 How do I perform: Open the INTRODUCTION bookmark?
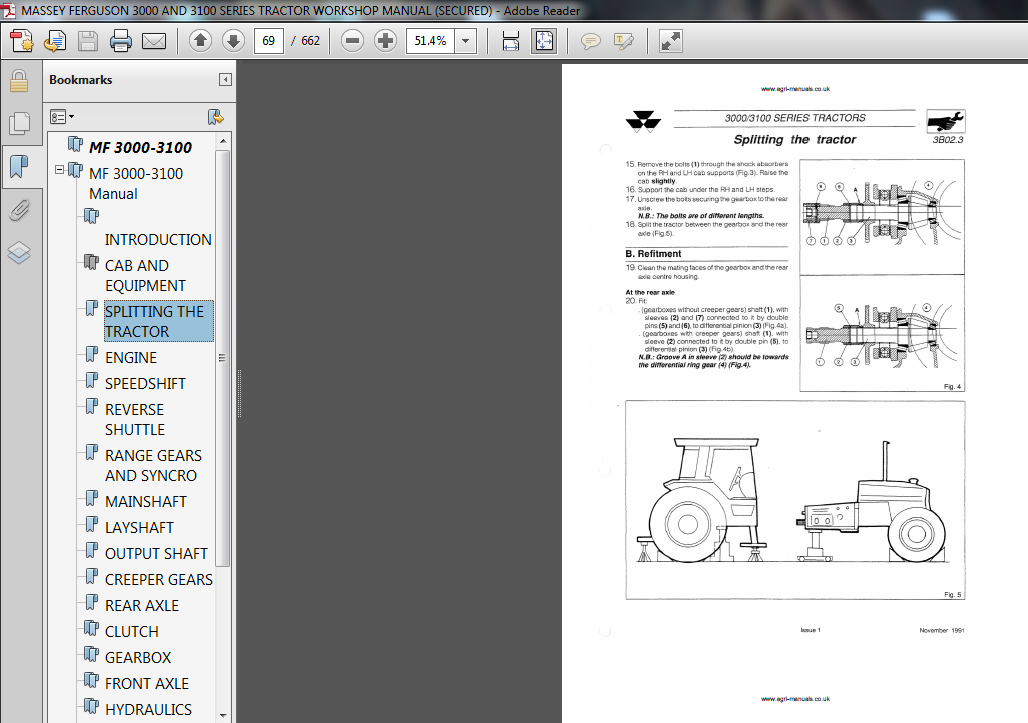click(158, 239)
